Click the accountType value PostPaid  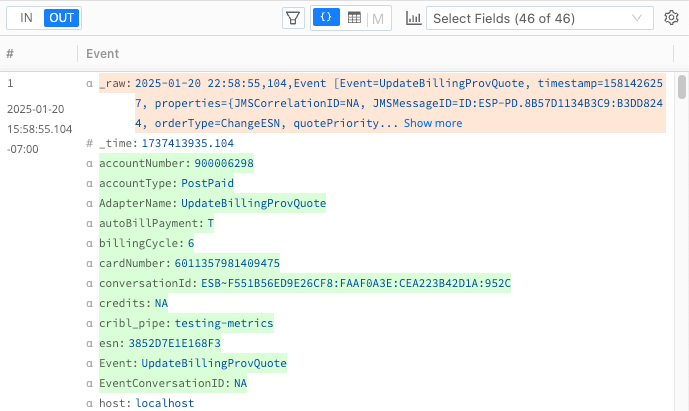point(207,183)
